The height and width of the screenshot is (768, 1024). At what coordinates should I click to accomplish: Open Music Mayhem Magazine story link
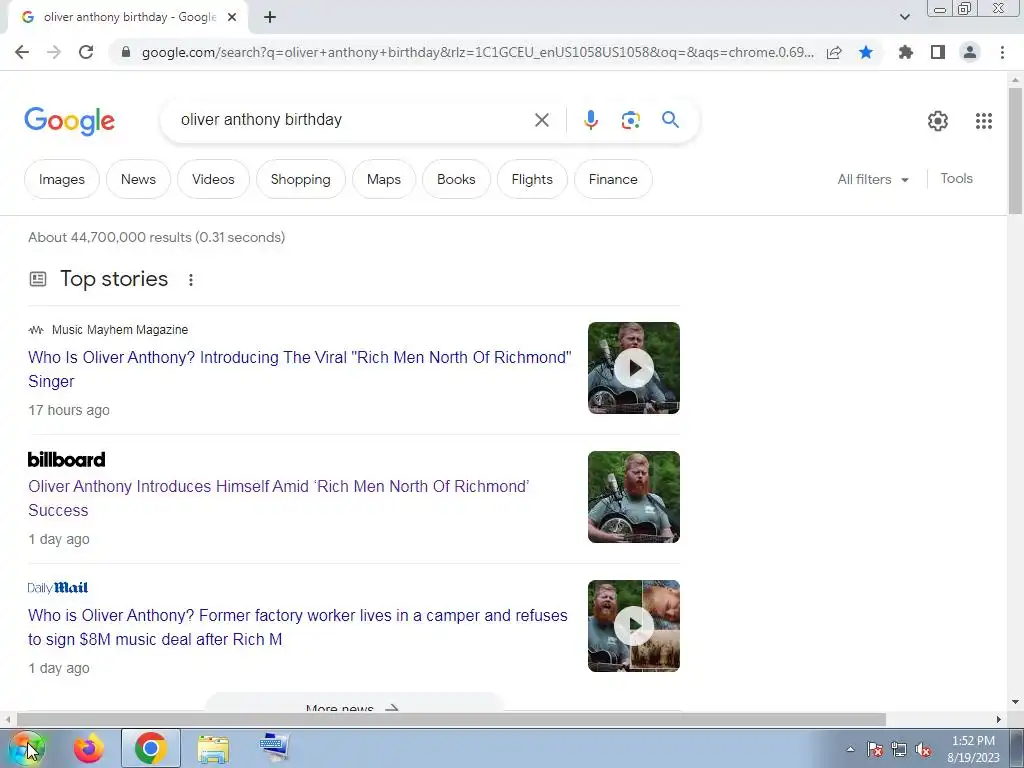(x=299, y=369)
